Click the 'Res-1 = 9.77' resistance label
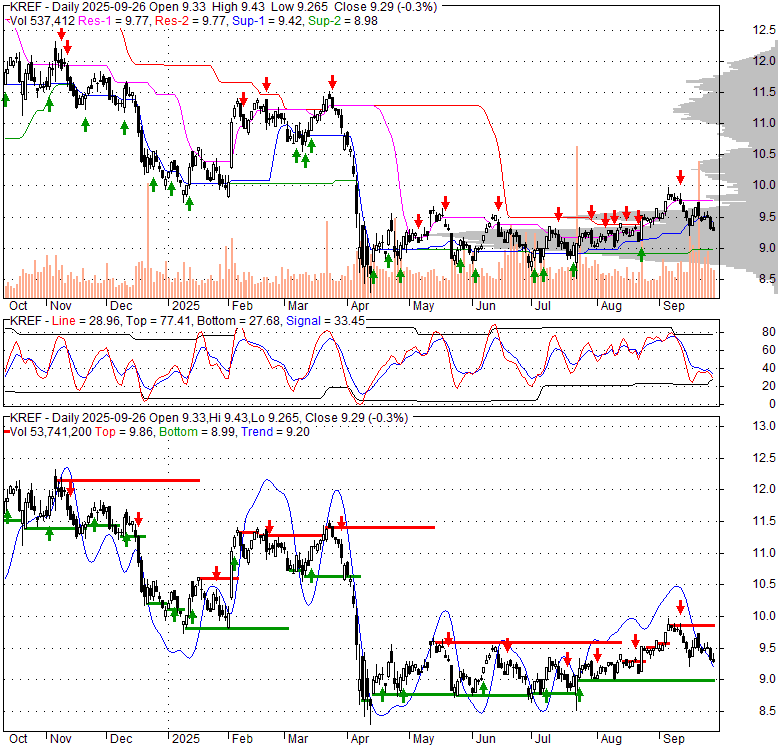 [x=113, y=21]
